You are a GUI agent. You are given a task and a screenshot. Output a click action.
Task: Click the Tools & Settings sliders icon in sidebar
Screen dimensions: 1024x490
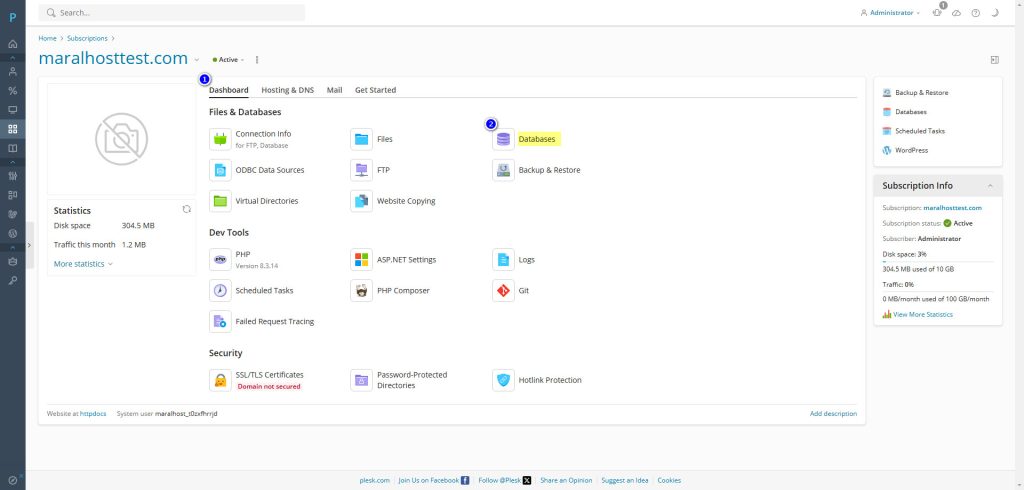click(x=12, y=176)
